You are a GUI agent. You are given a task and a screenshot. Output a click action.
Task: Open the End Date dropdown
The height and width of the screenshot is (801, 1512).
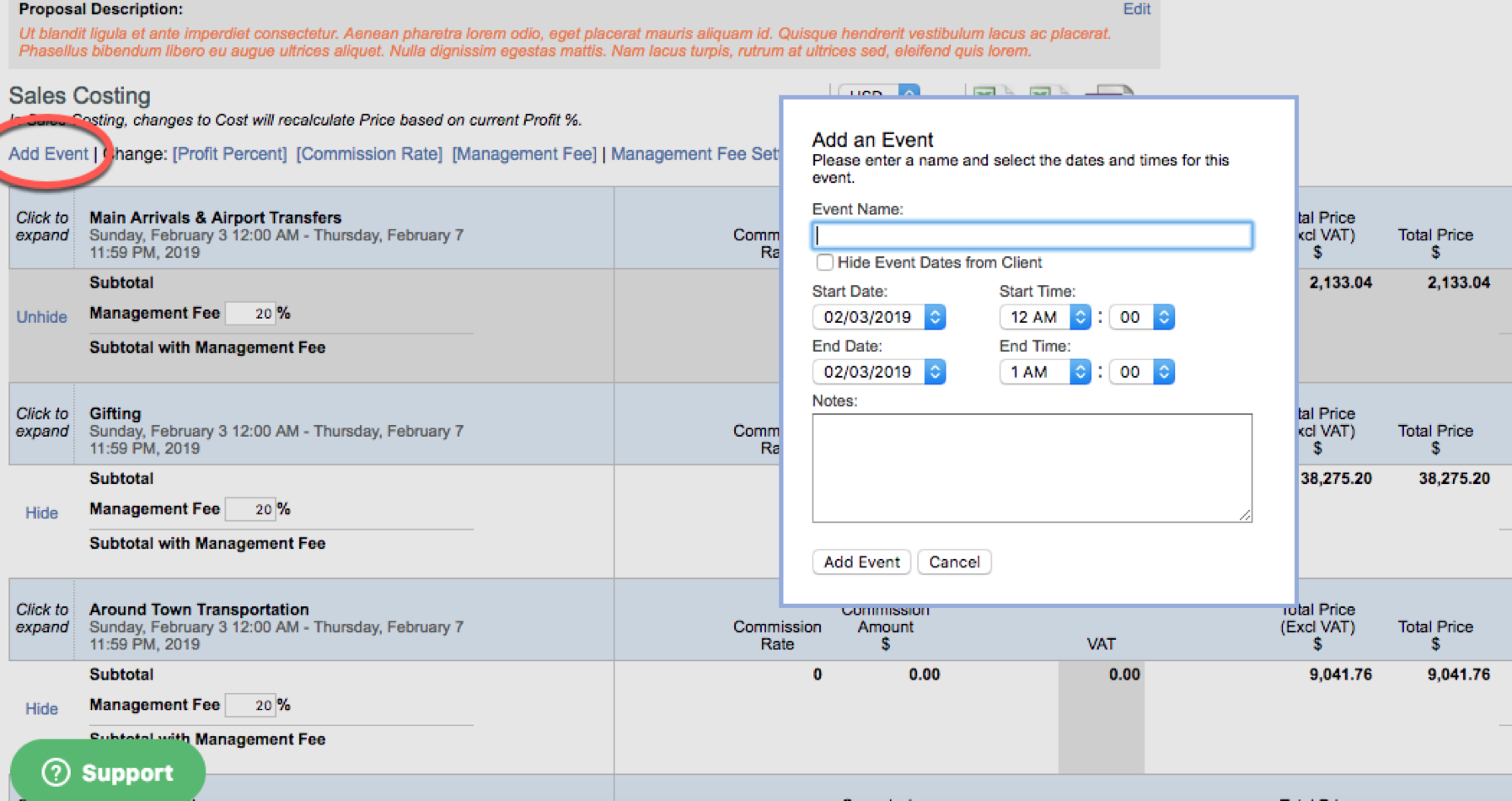click(878, 372)
